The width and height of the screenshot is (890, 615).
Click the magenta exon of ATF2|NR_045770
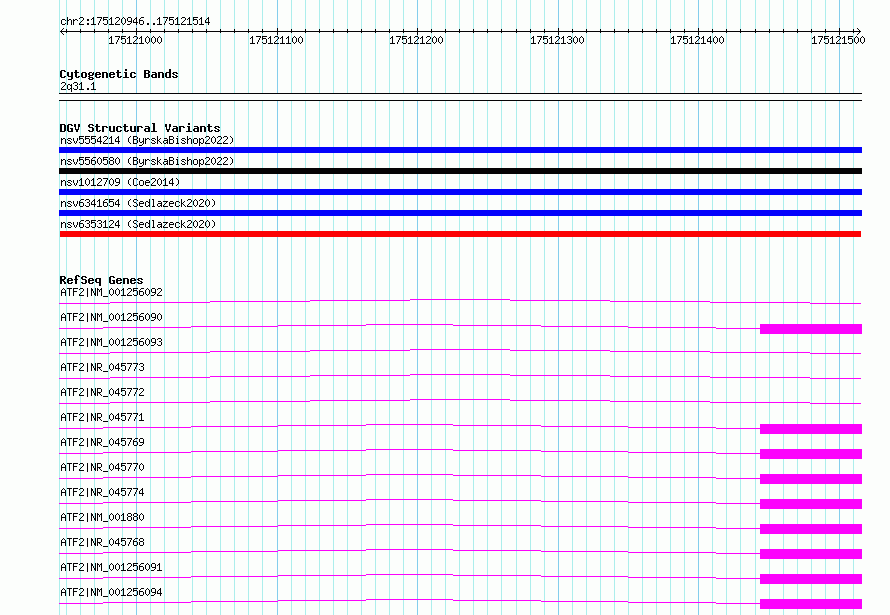coord(811,479)
